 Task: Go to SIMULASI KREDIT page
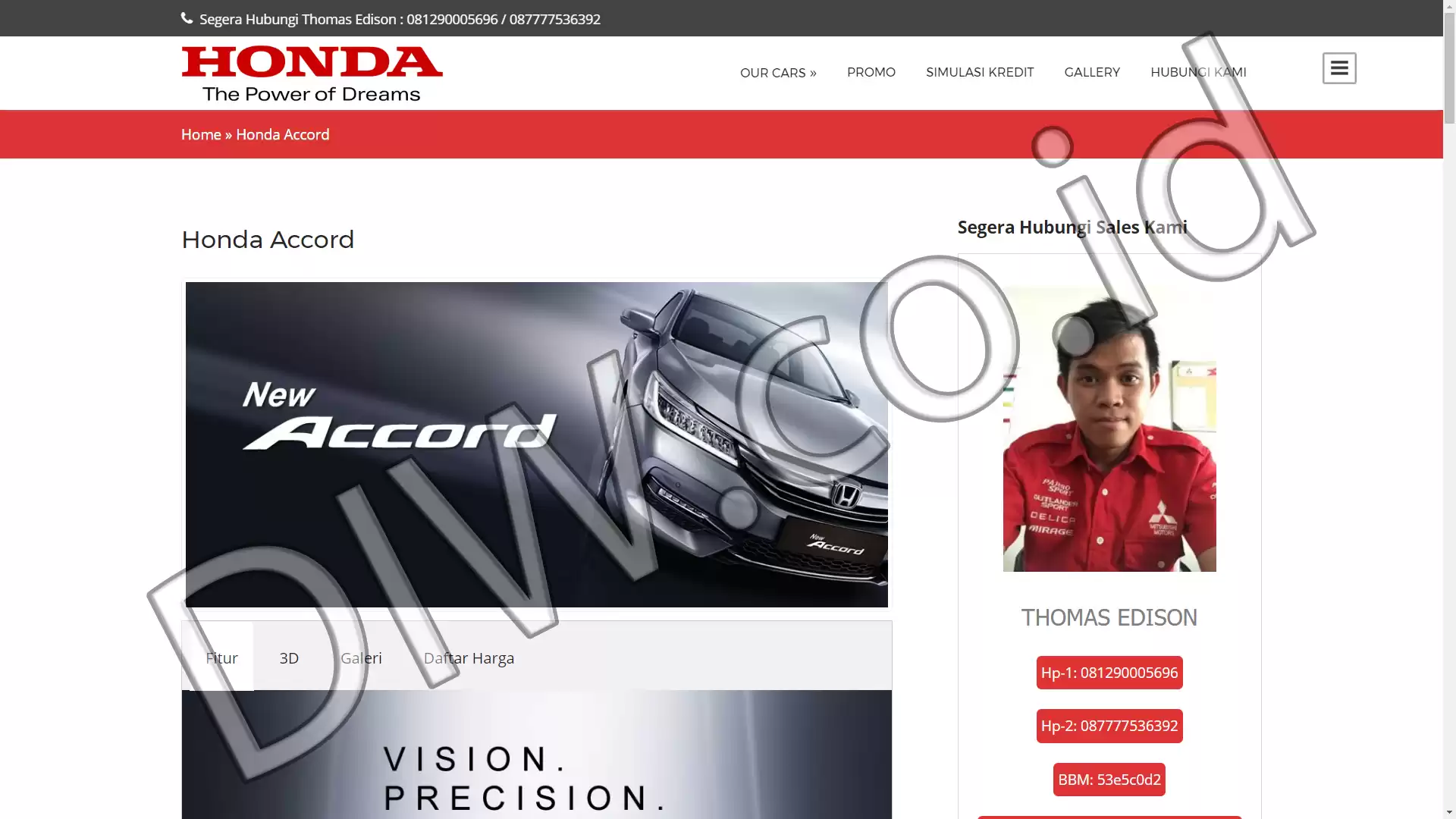980,72
